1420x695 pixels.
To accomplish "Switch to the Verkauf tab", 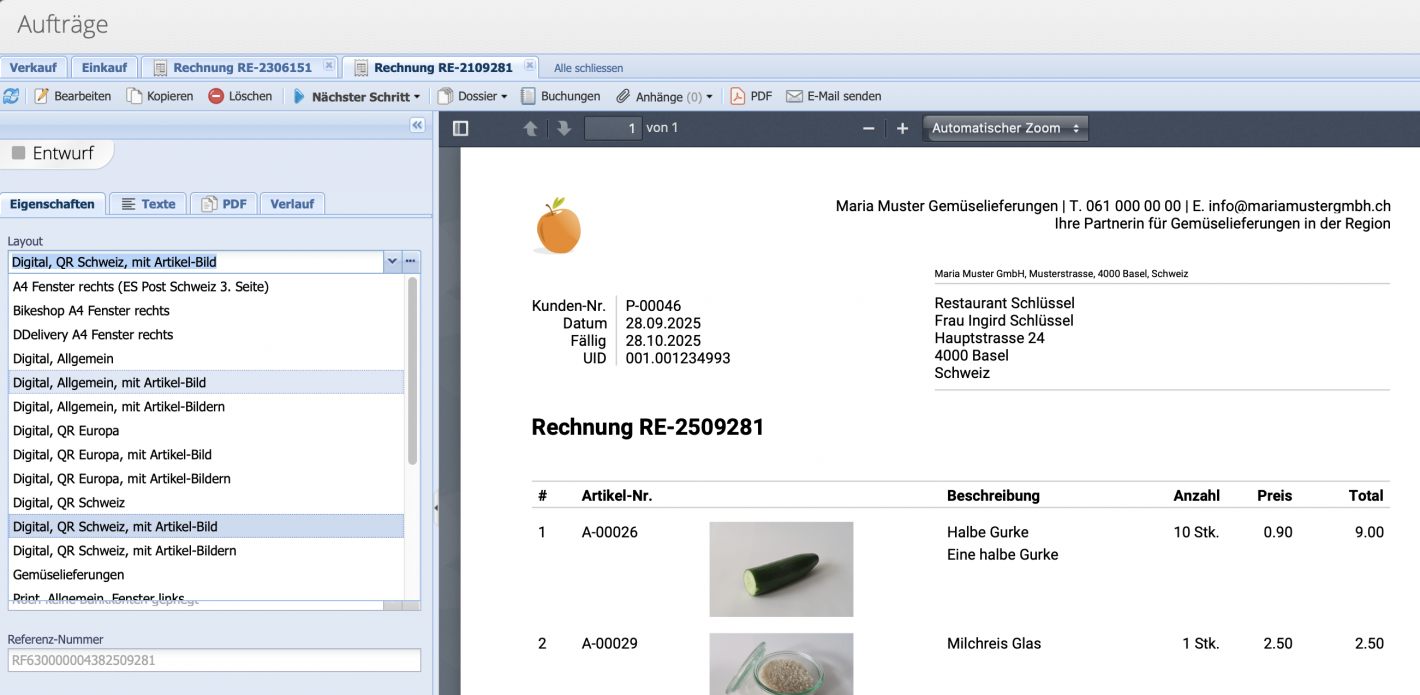I will click(x=34, y=66).
